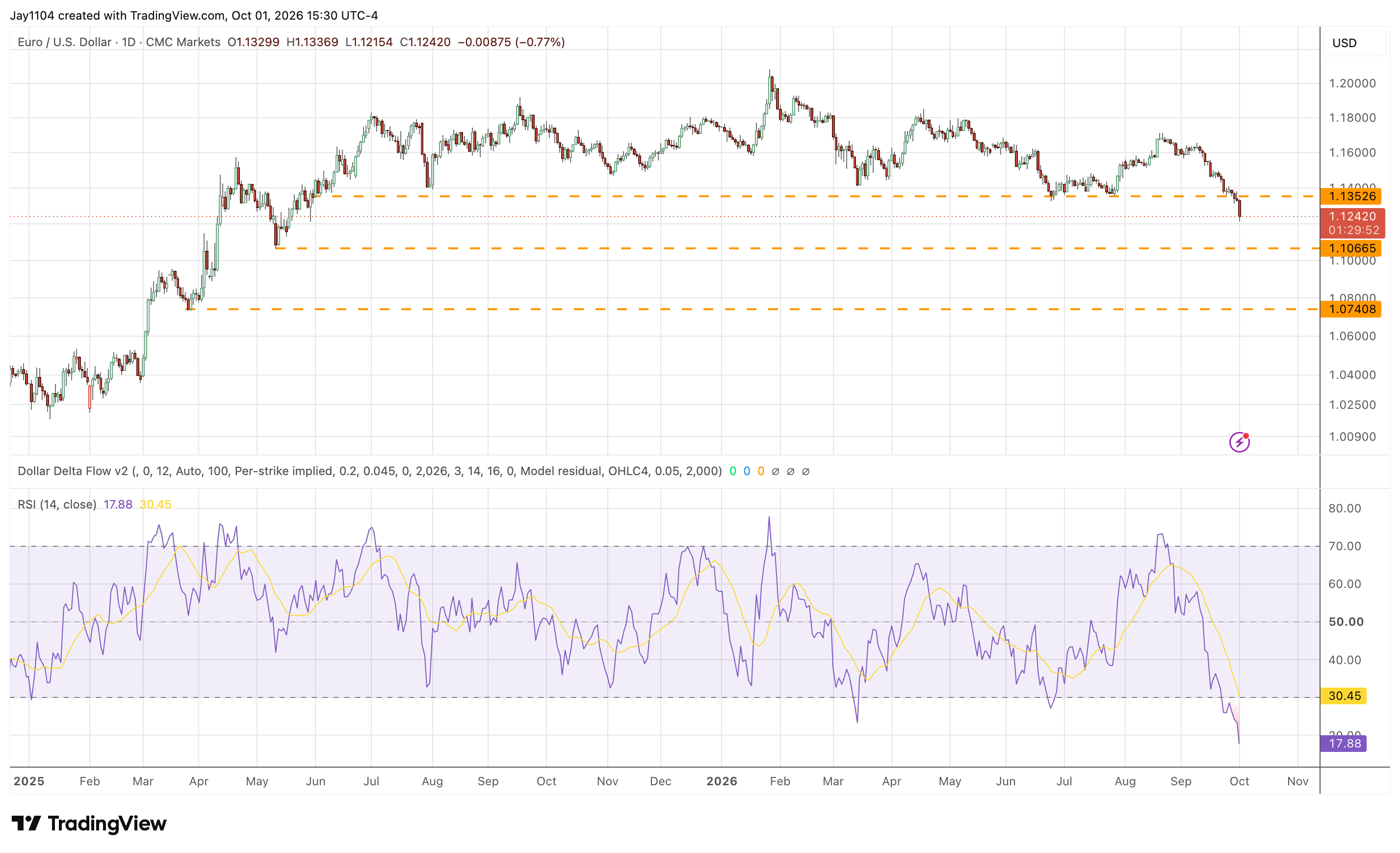1400x853 pixels.
Task: Click the 2026 label on time axis
Action: (x=722, y=781)
